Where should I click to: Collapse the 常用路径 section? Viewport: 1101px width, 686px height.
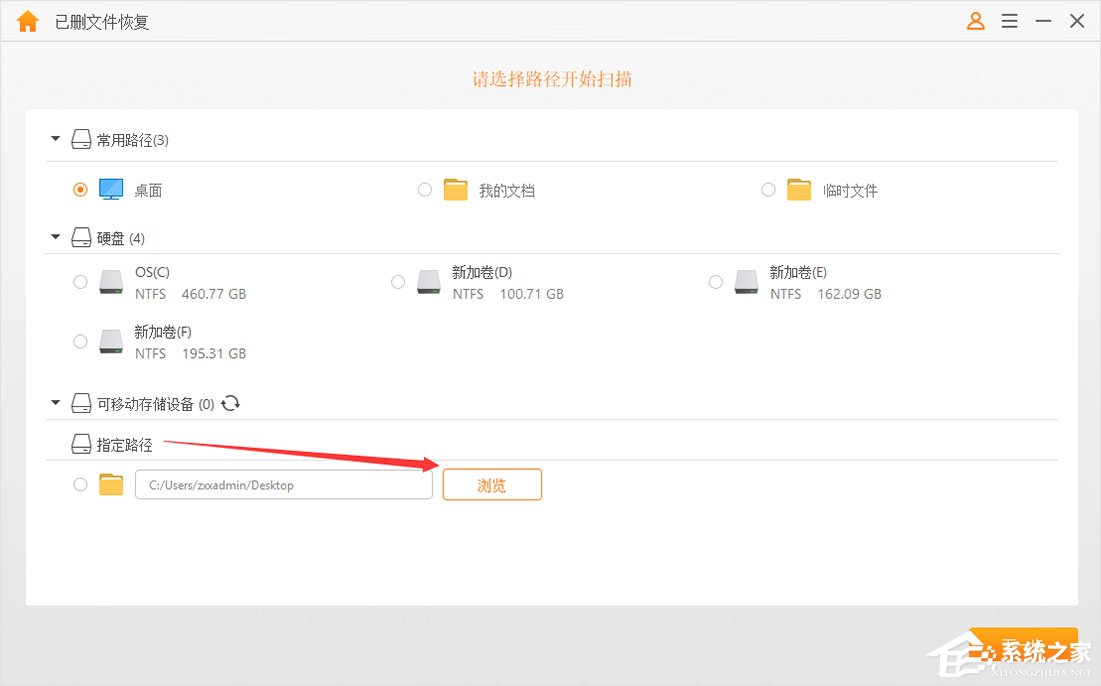(55, 139)
